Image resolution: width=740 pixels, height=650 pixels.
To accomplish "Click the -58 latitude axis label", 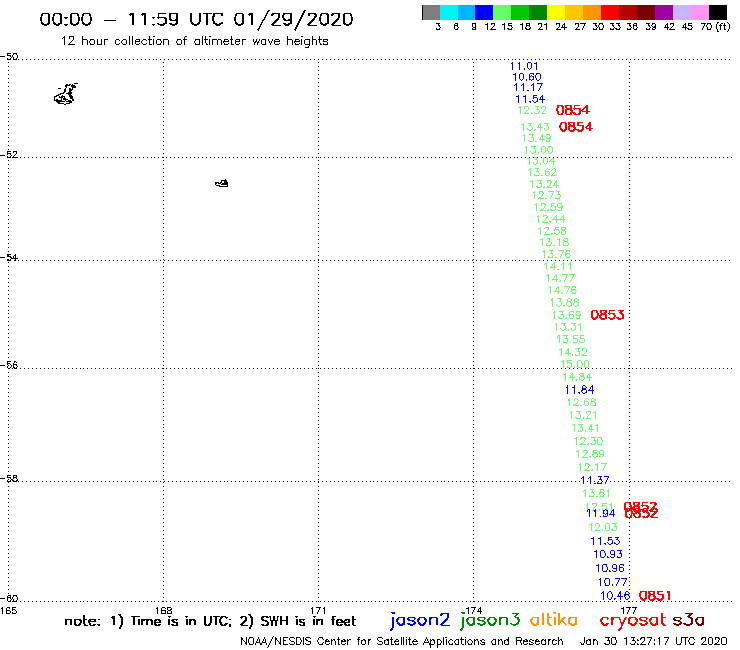I will pyautogui.click(x=9, y=478).
